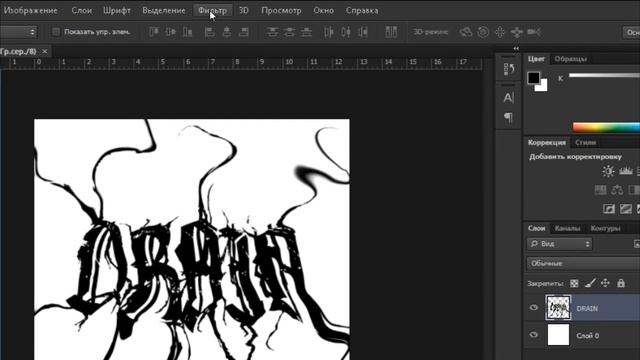The height and width of the screenshot is (360, 640).
Task: Click the distribute top edges icon
Action: pyautogui.click(x=272, y=32)
